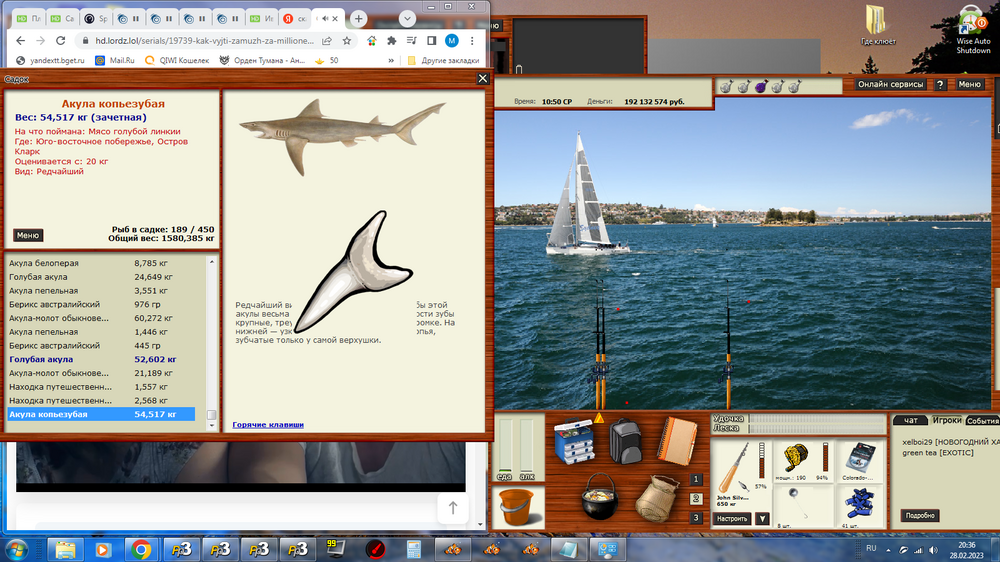Viewport: 1000px width, 562px height.
Task: Select the yellow reel slot
Action: [803, 461]
